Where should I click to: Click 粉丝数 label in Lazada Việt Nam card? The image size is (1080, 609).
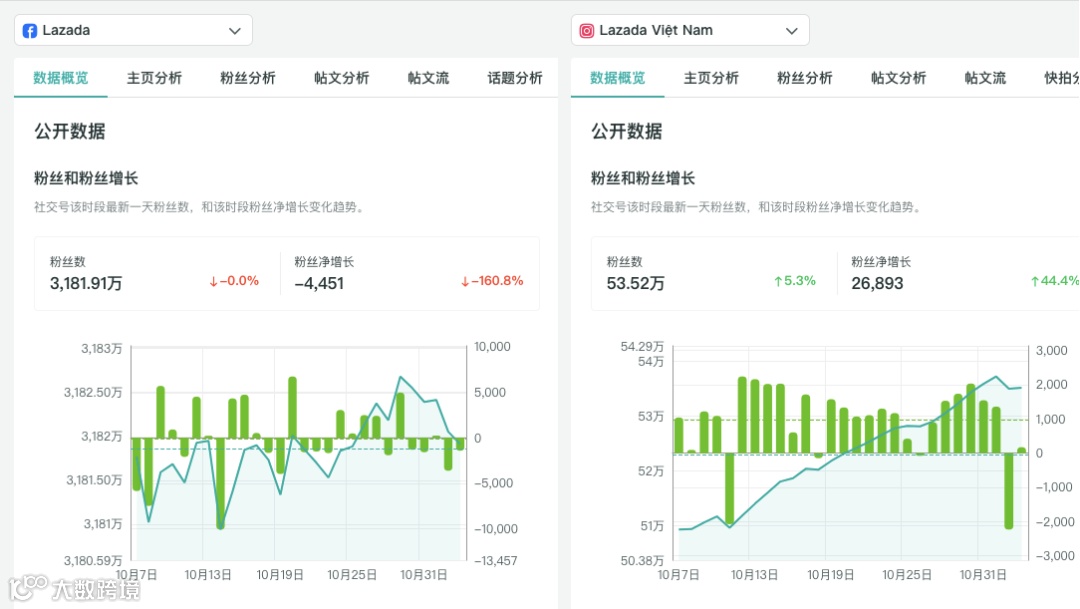coord(624,262)
